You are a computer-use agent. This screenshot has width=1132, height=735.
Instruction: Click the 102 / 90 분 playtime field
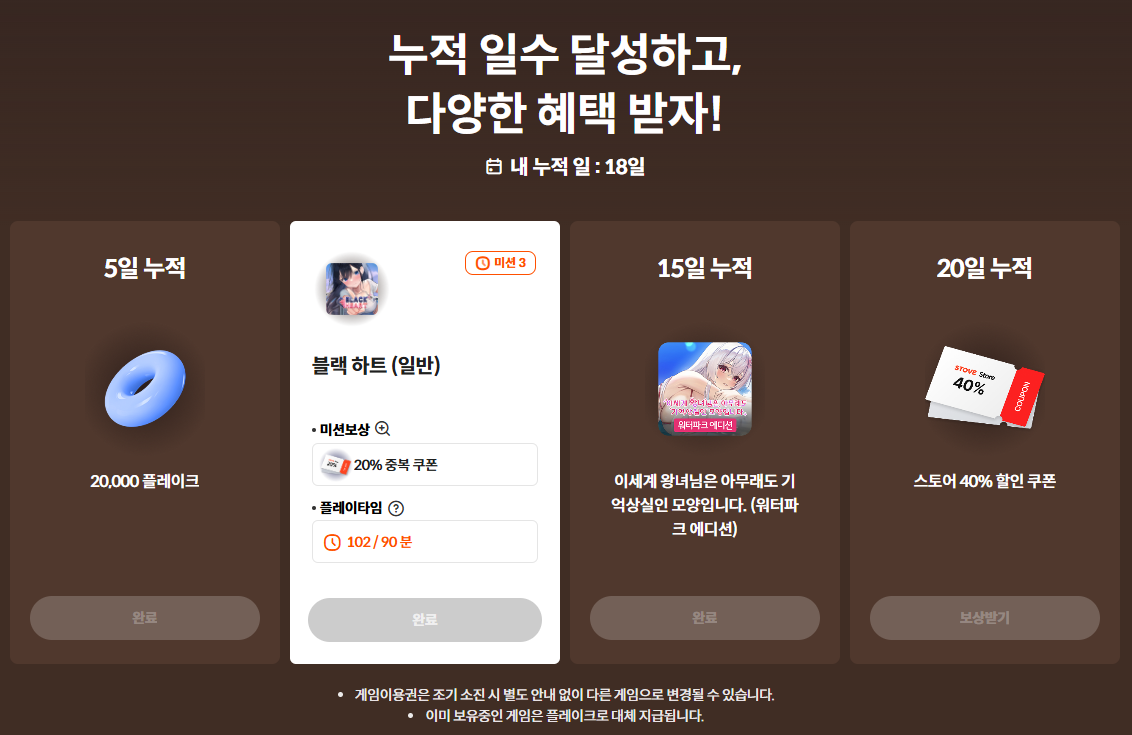424,542
